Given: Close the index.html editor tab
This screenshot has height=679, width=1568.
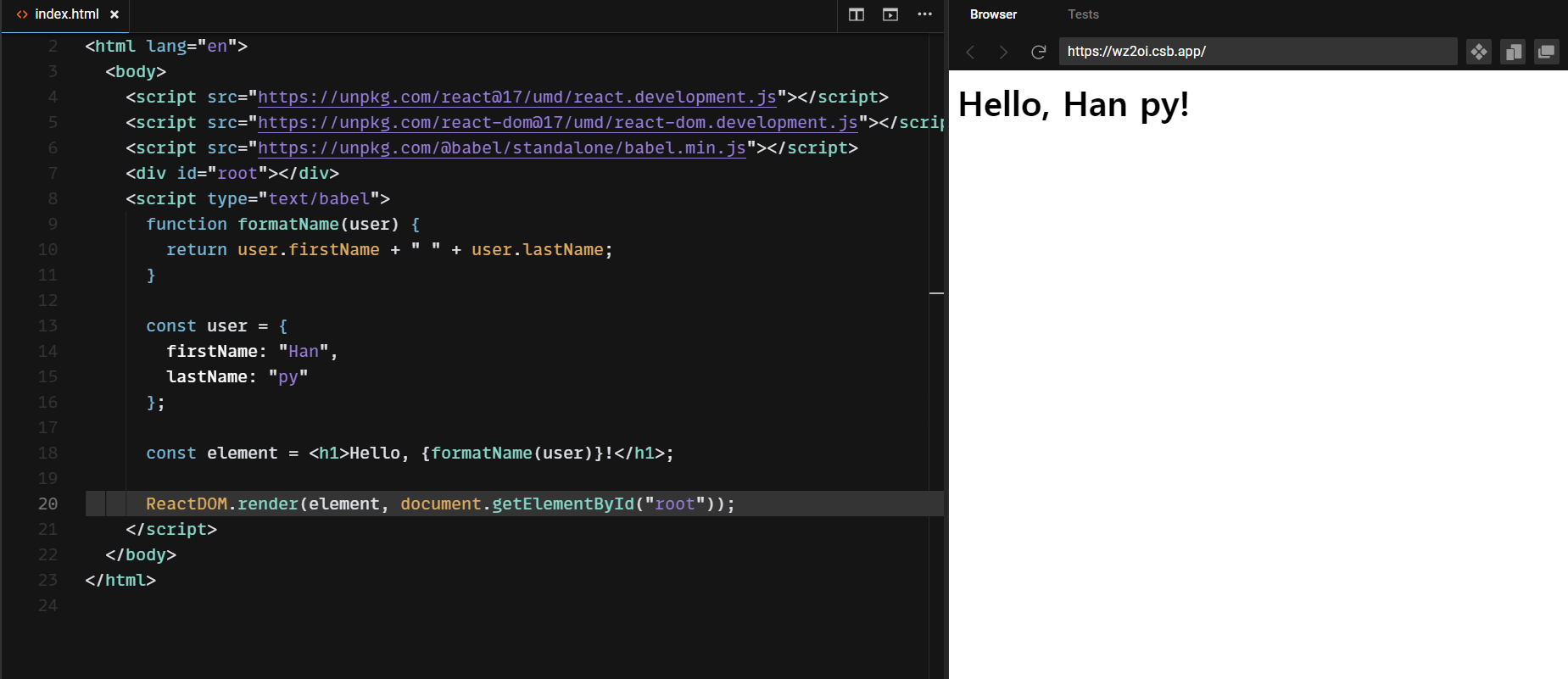Looking at the screenshot, I should [114, 14].
